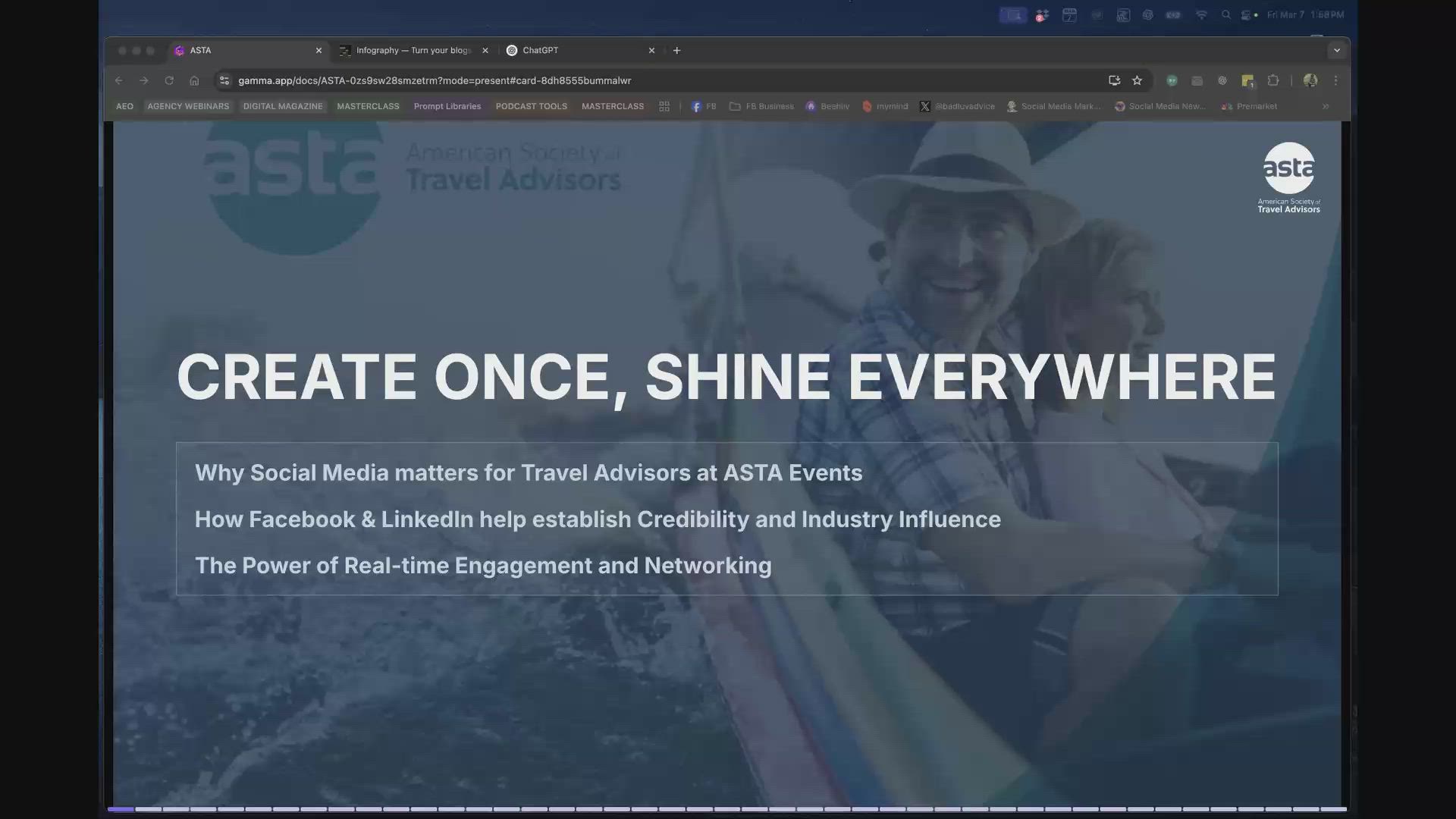
Task: Open the Beehiiv bookmark
Action: point(827,106)
